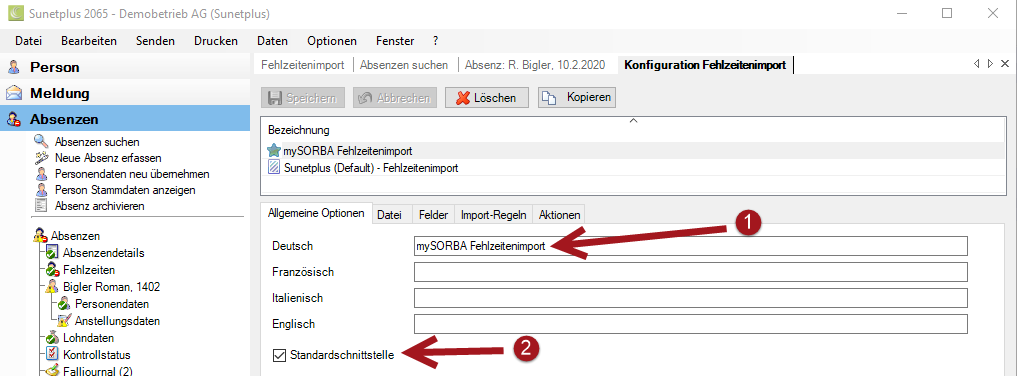Uncheck the Standardschnittstelle checkbox
Image resolution: width=1017 pixels, height=376 pixels.
280,355
